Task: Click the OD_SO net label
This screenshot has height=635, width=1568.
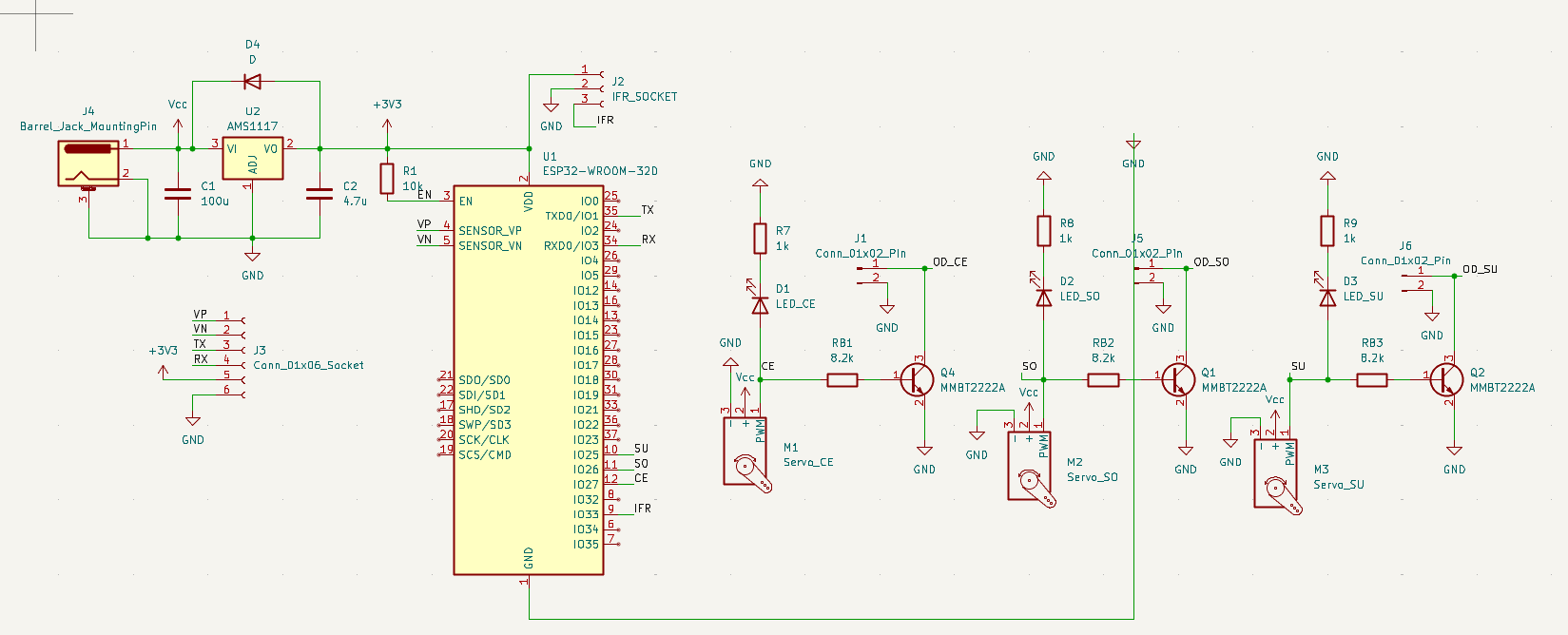Action: (x=1211, y=262)
